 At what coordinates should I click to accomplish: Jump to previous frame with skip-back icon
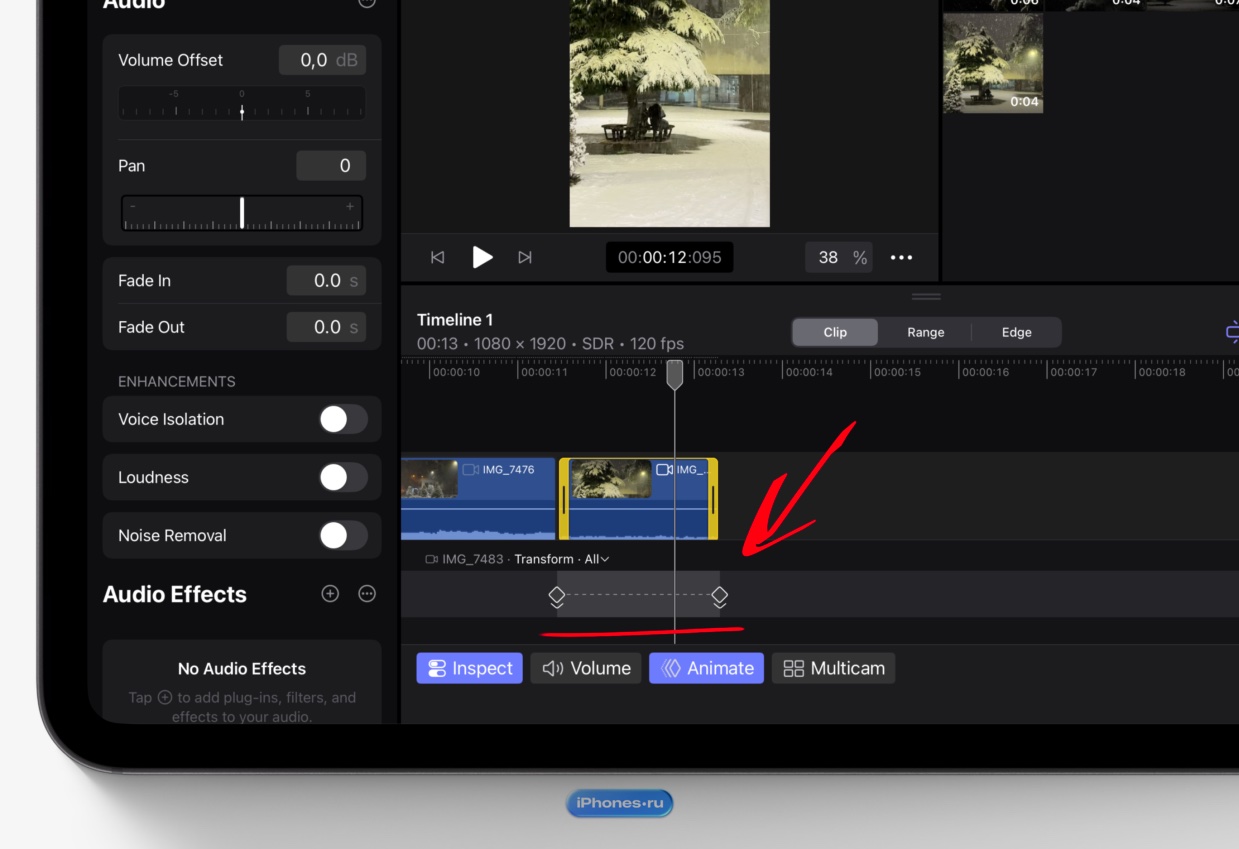[x=437, y=258]
